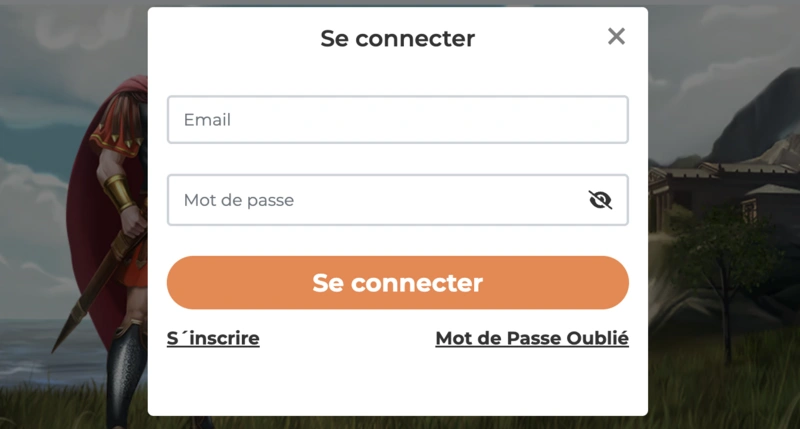Dismiss the login modal via X icon
The image size is (800, 429).
click(x=616, y=36)
